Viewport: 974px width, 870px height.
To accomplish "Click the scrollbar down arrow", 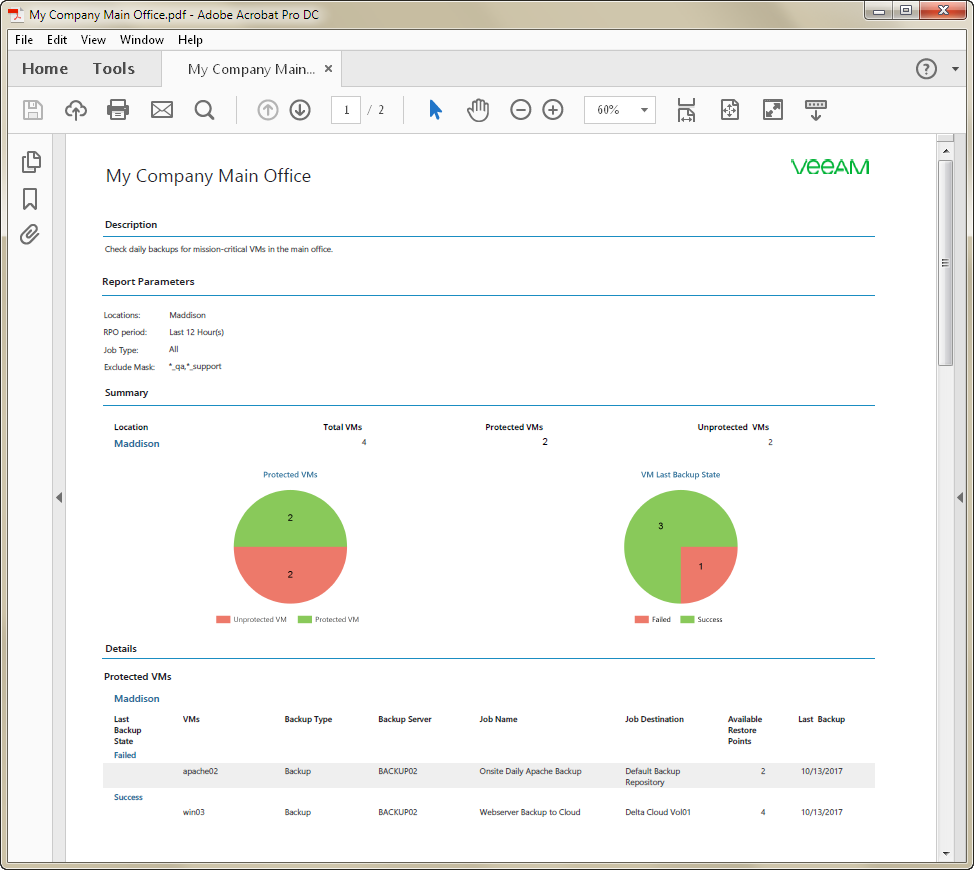I will point(945,853).
